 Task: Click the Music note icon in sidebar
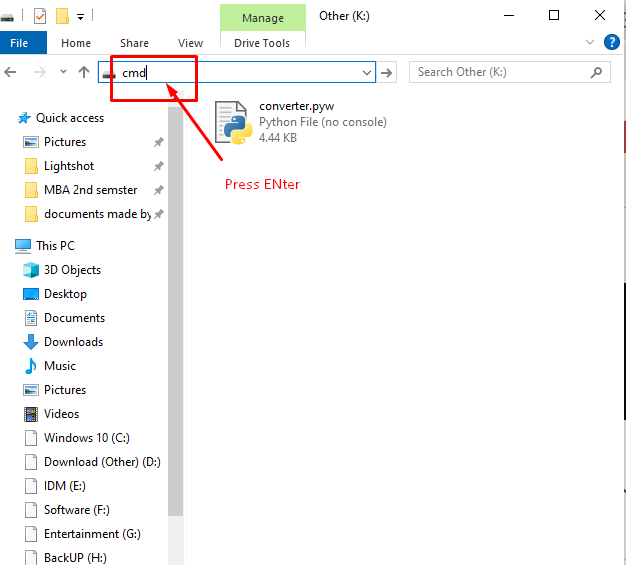pos(30,366)
